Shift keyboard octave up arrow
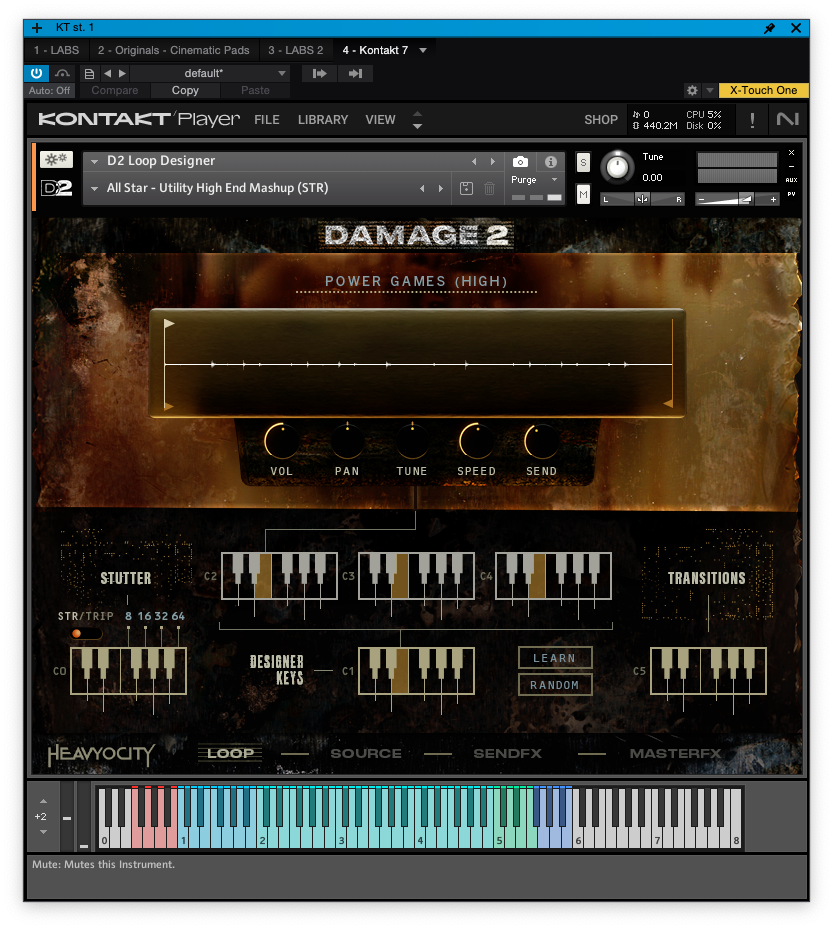This screenshot has width=833, height=929. point(43,801)
